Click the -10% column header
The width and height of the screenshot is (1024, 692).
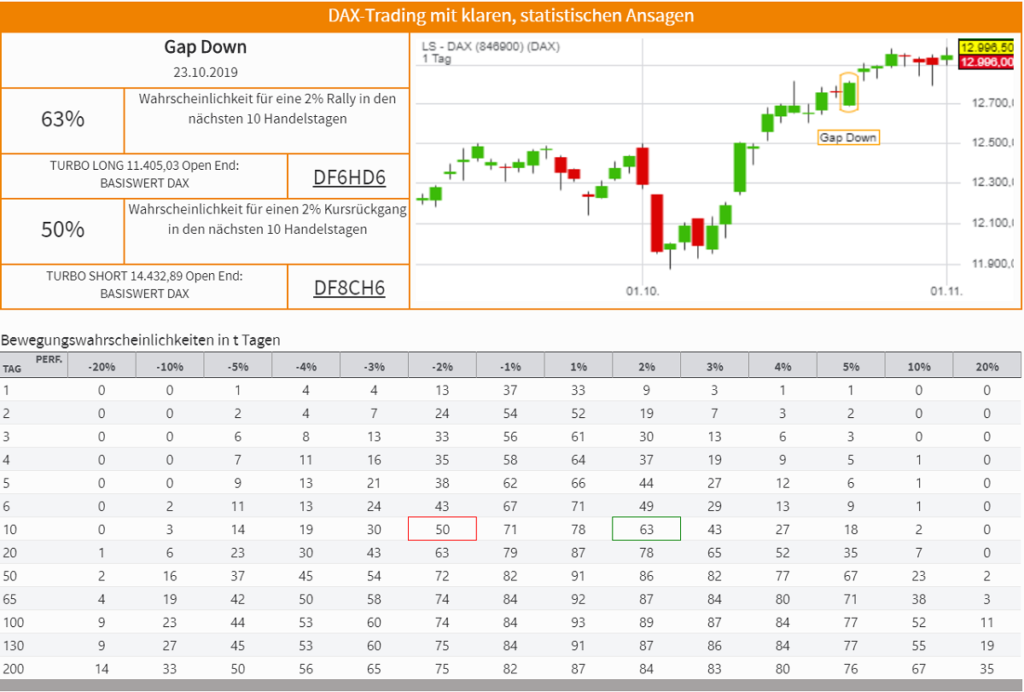point(170,367)
